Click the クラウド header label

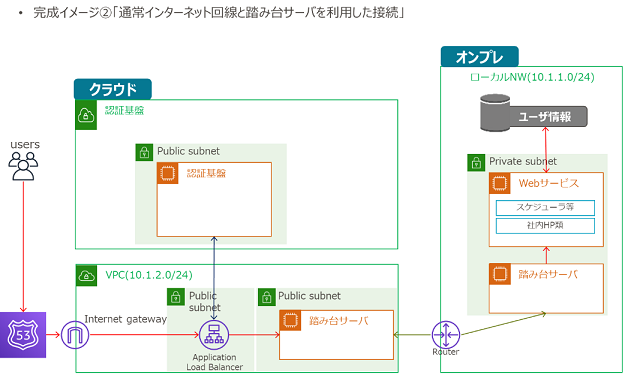tap(113, 89)
